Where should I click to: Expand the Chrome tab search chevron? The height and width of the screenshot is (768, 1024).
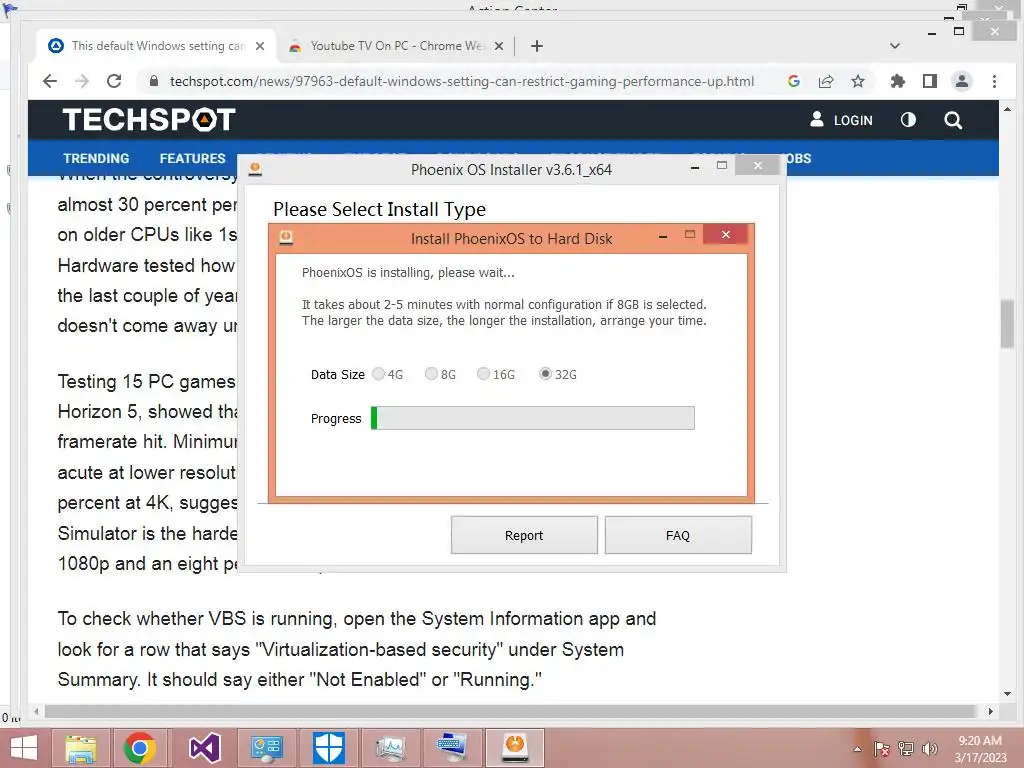895,46
